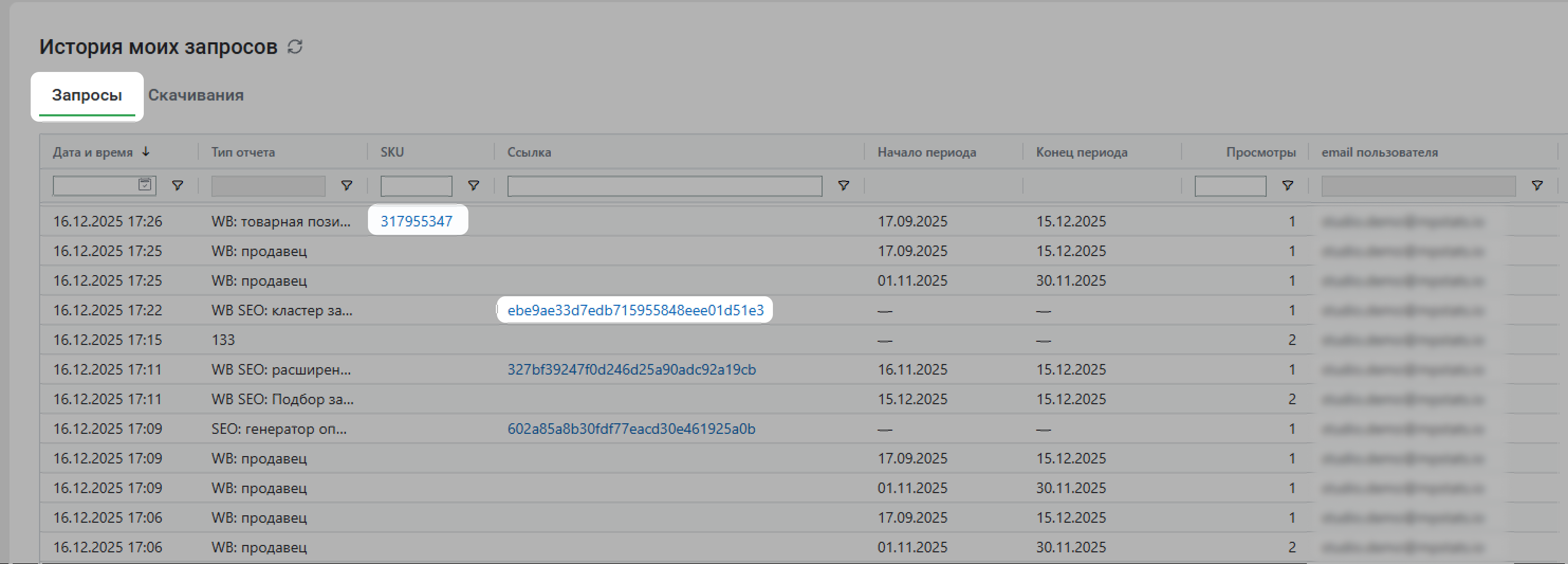Click filter funnel for Ссылка column
The width and height of the screenshot is (1568, 564).
(843, 185)
